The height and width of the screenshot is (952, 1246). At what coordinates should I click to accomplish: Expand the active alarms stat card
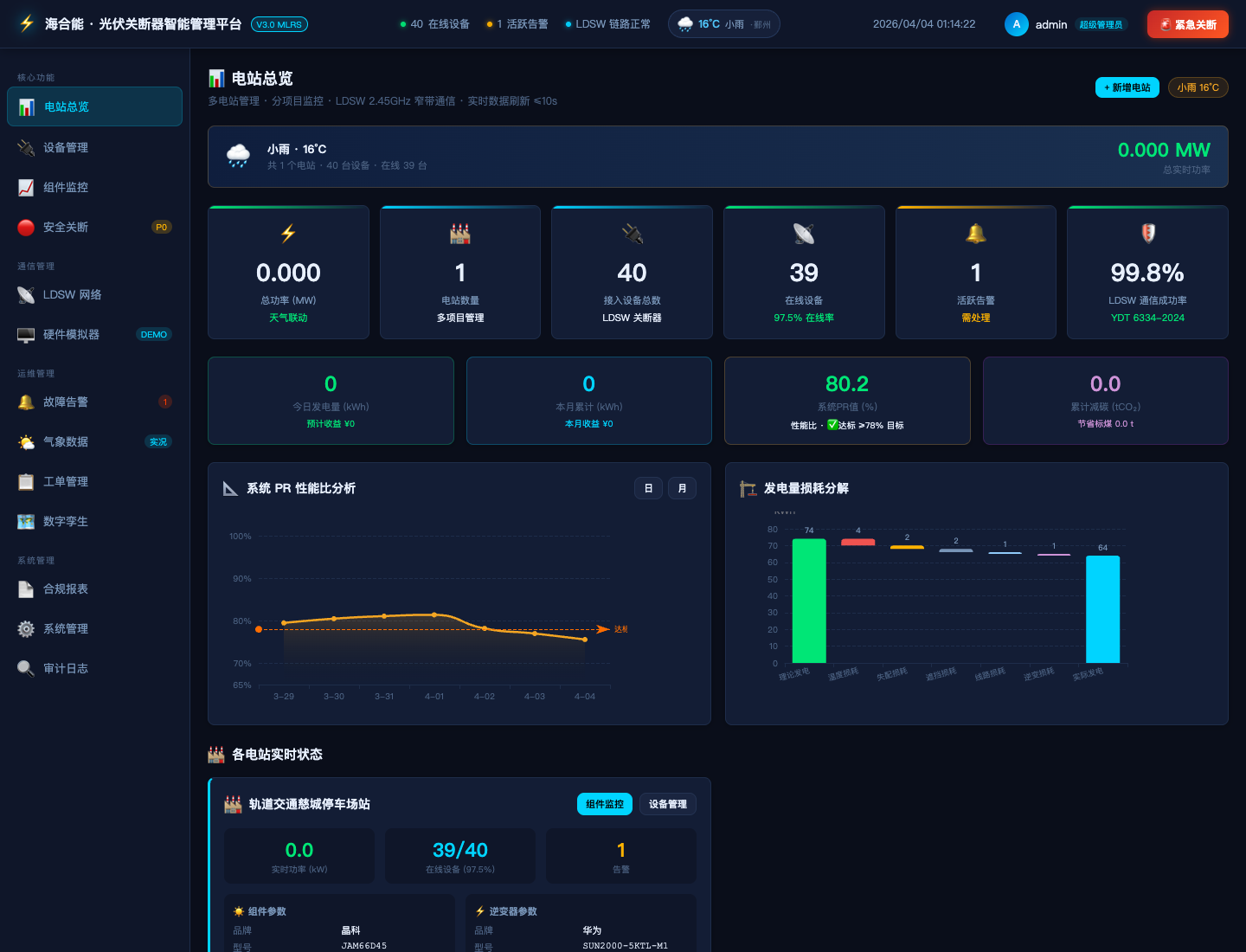click(975, 273)
